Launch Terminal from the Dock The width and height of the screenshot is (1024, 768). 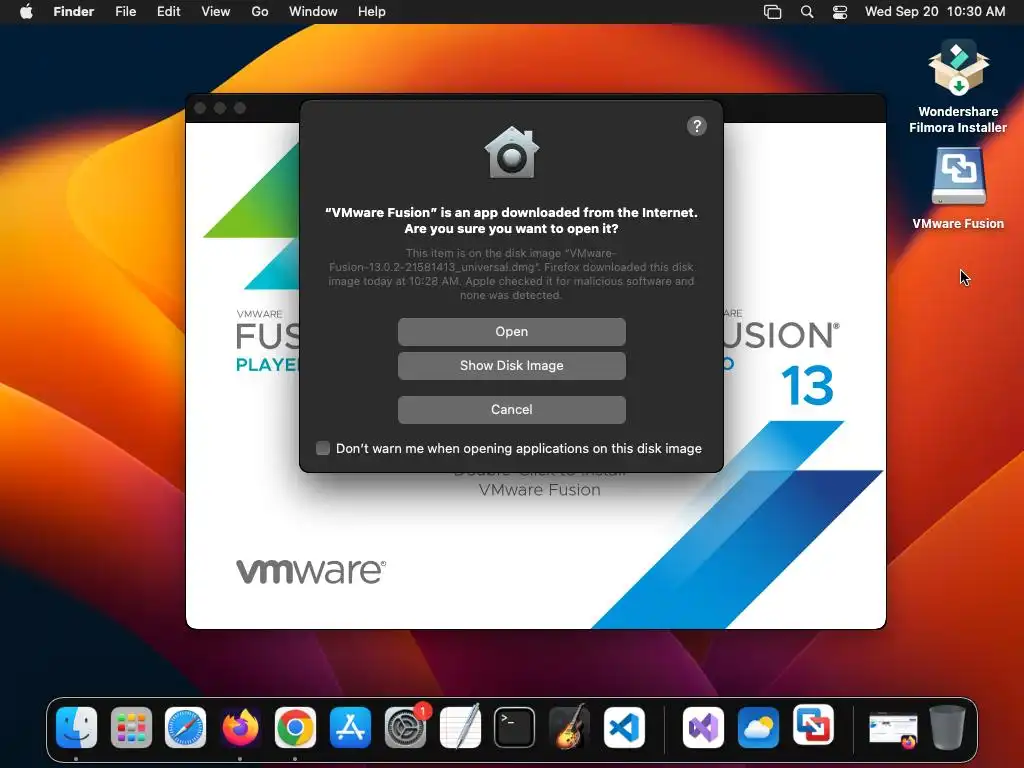click(x=515, y=727)
